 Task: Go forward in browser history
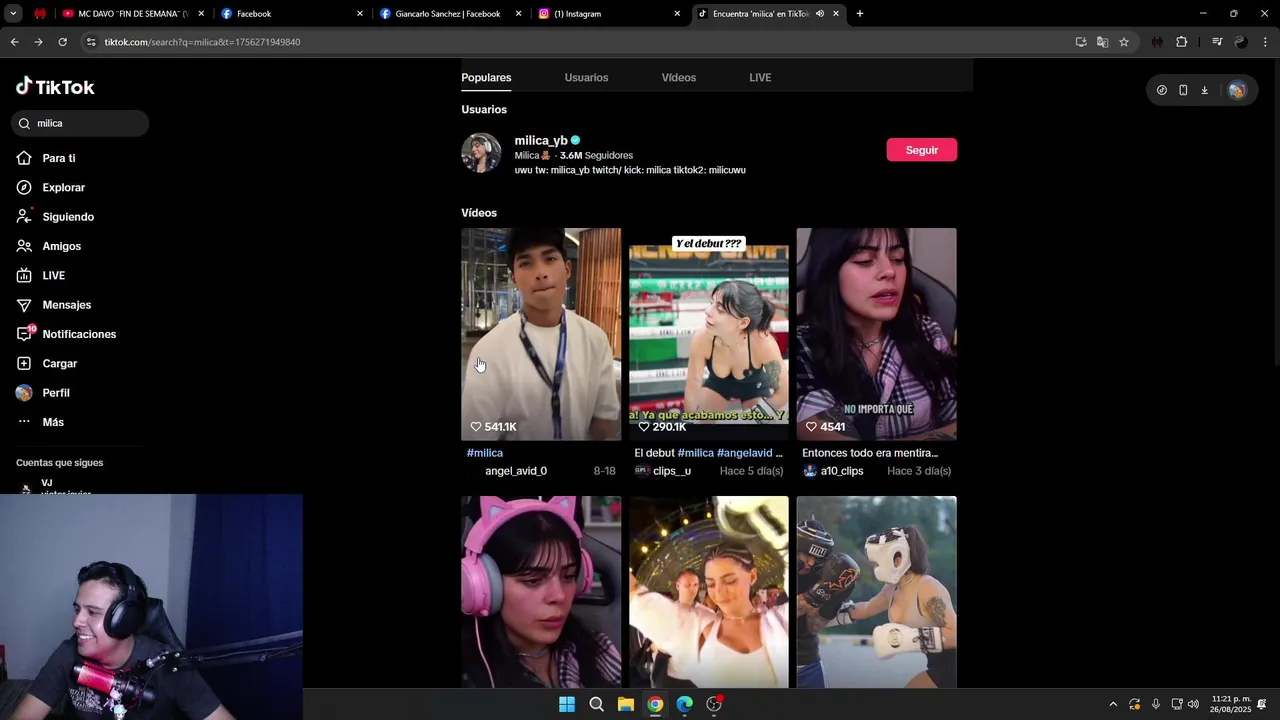38,42
